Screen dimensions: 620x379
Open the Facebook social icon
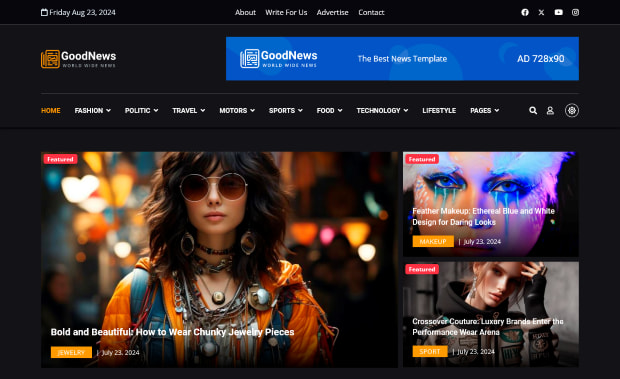pos(525,12)
